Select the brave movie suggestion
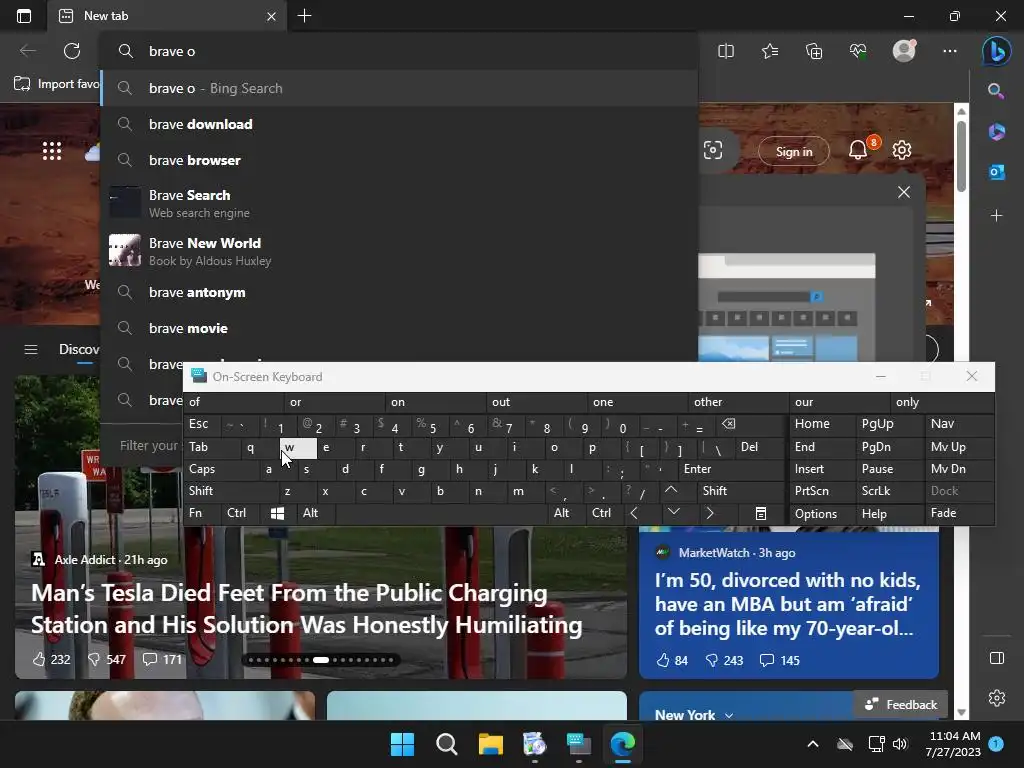 click(x=400, y=328)
